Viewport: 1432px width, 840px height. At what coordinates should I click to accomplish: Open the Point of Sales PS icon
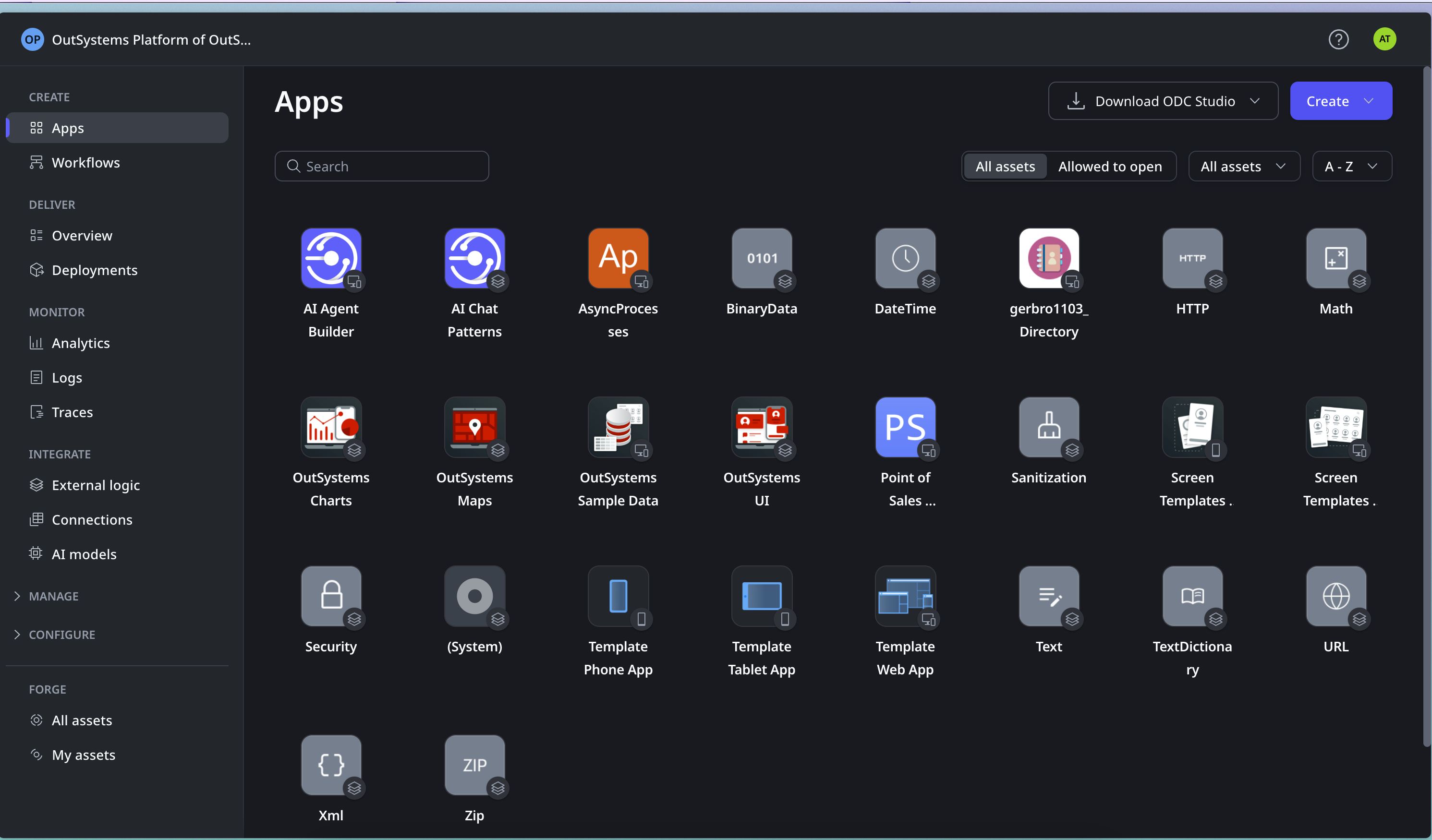[905, 427]
